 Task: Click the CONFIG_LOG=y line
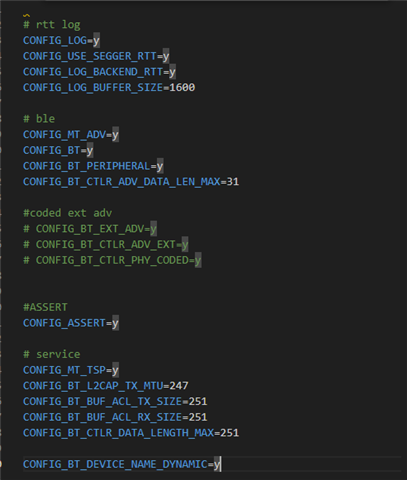coord(61,41)
